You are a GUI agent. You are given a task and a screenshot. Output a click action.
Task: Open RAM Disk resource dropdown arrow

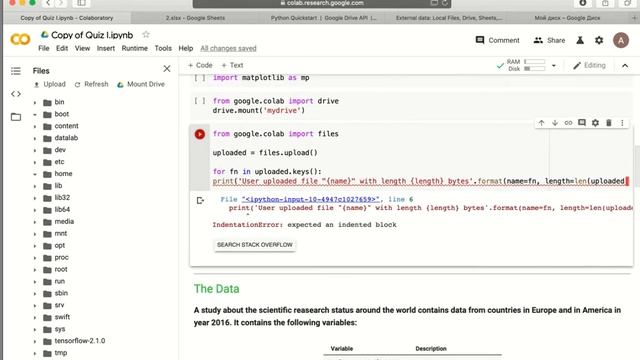coord(553,66)
